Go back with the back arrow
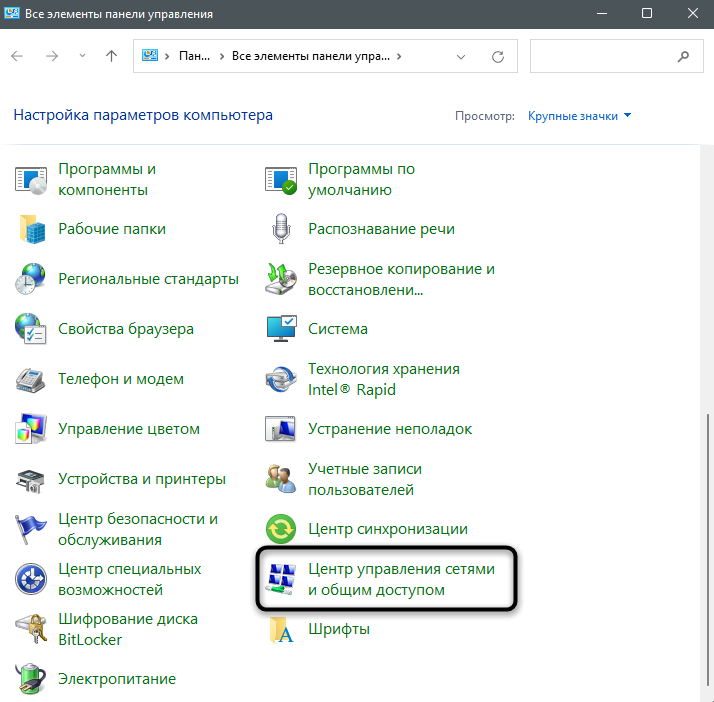Viewport: 714px width, 702px height. (x=17, y=56)
